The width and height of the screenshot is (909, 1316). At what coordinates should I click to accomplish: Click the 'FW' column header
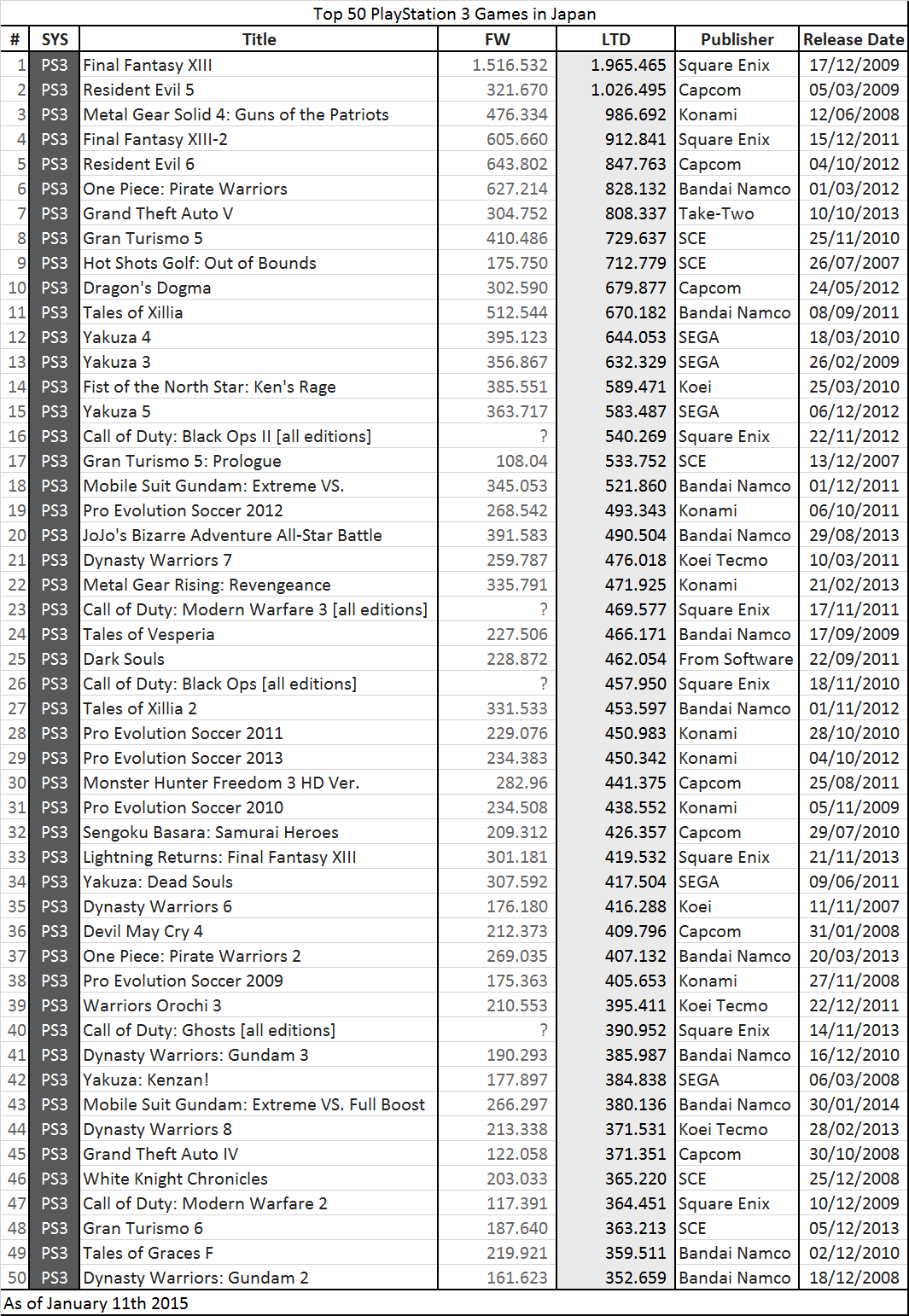(x=497, y=39)
